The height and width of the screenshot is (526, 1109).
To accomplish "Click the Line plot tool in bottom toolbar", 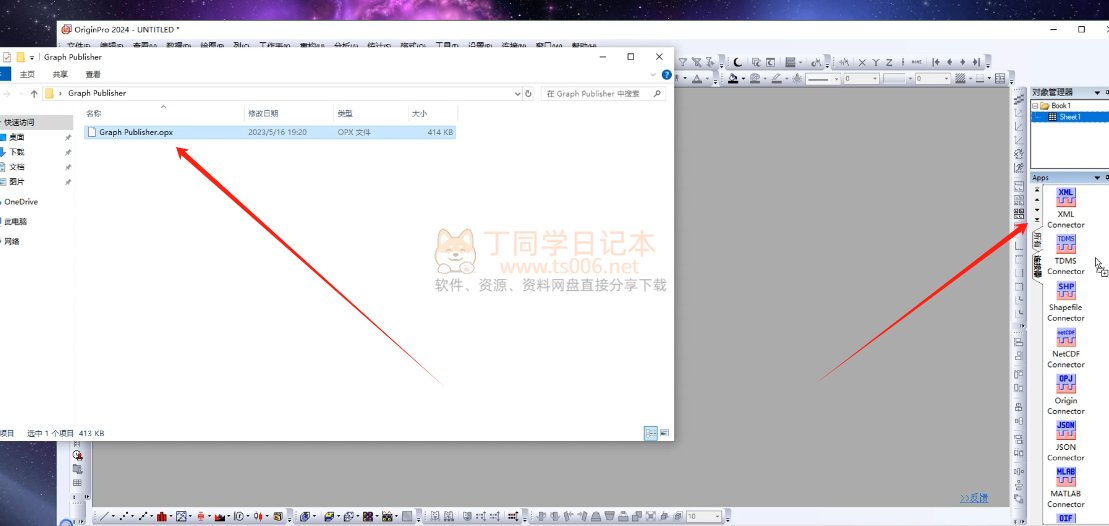I will click(105, 517).
